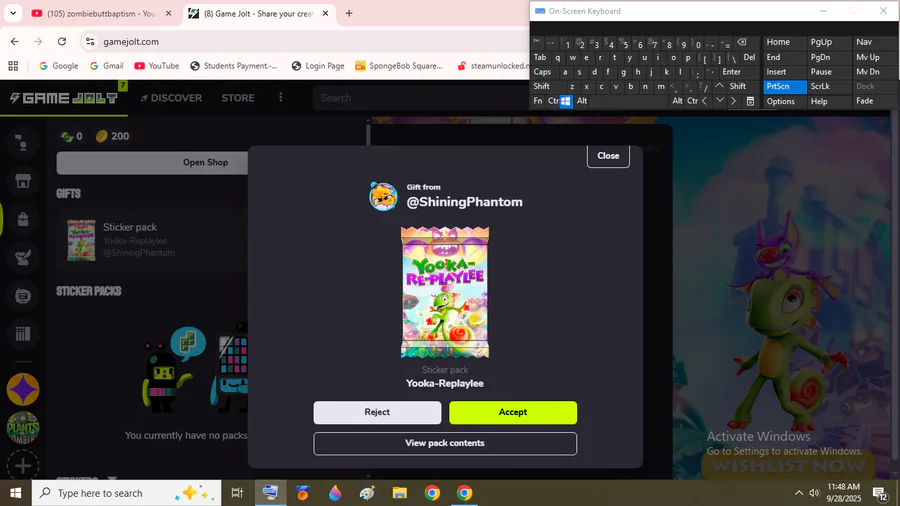Screen dimensions: 900x506
Task: Open the SpongeBob Square bookmark
Action: [399, 66]
